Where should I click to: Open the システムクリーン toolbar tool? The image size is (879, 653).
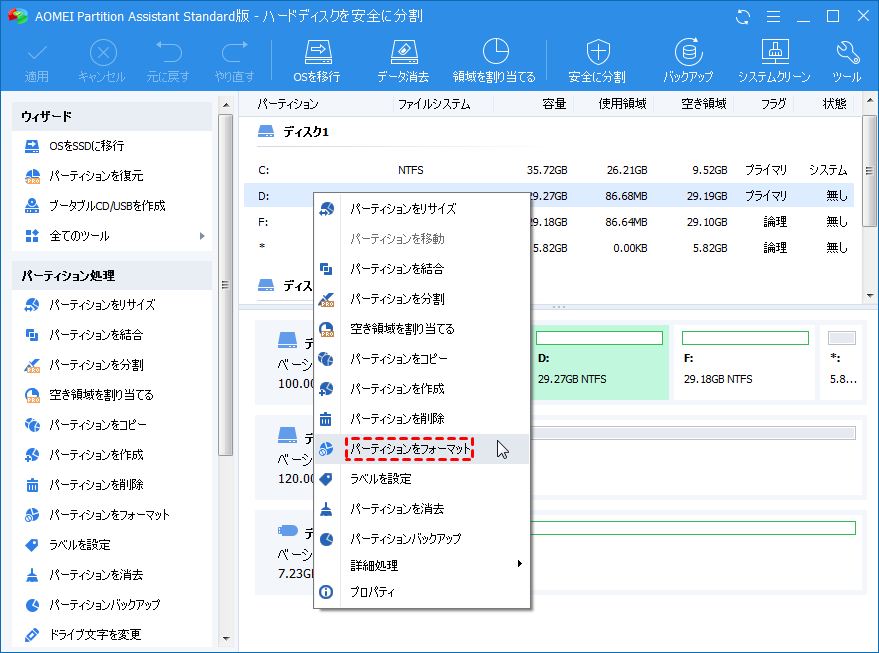(775, 61)
